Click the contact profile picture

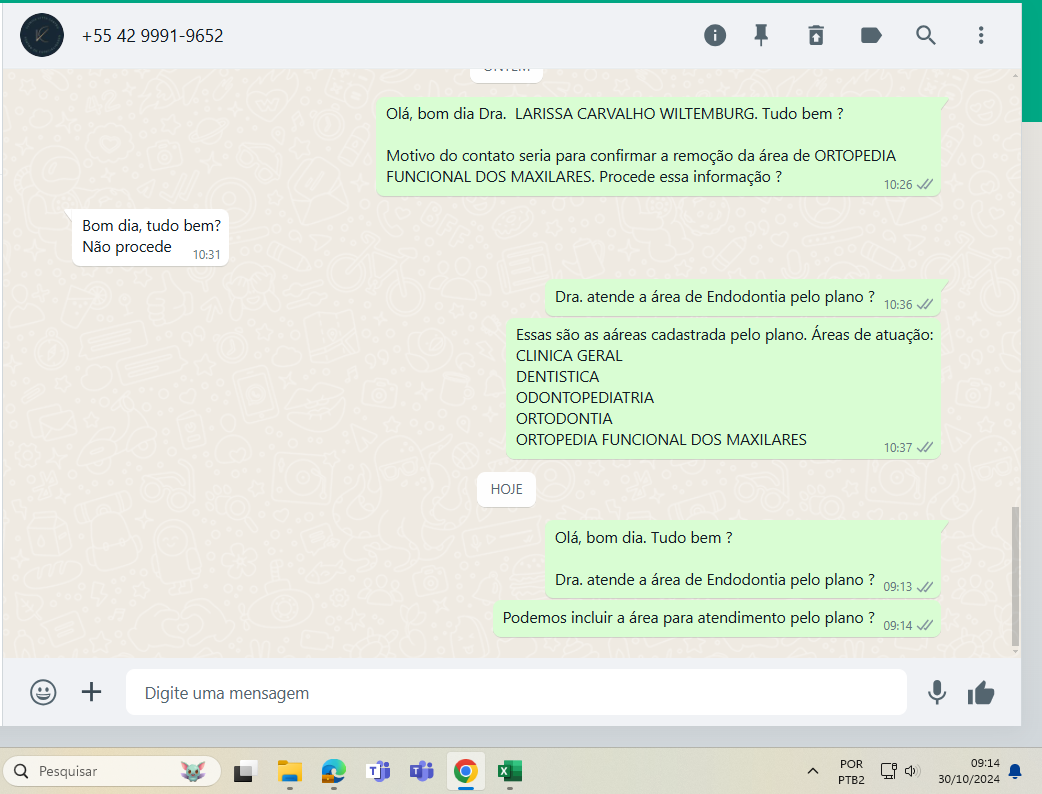coord(42,35)
